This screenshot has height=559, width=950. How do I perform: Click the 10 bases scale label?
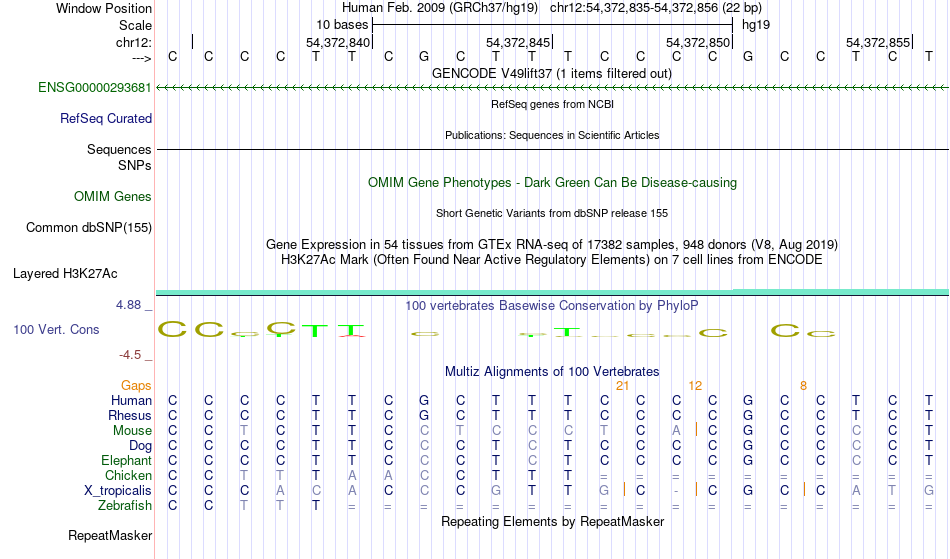[342, 25]
